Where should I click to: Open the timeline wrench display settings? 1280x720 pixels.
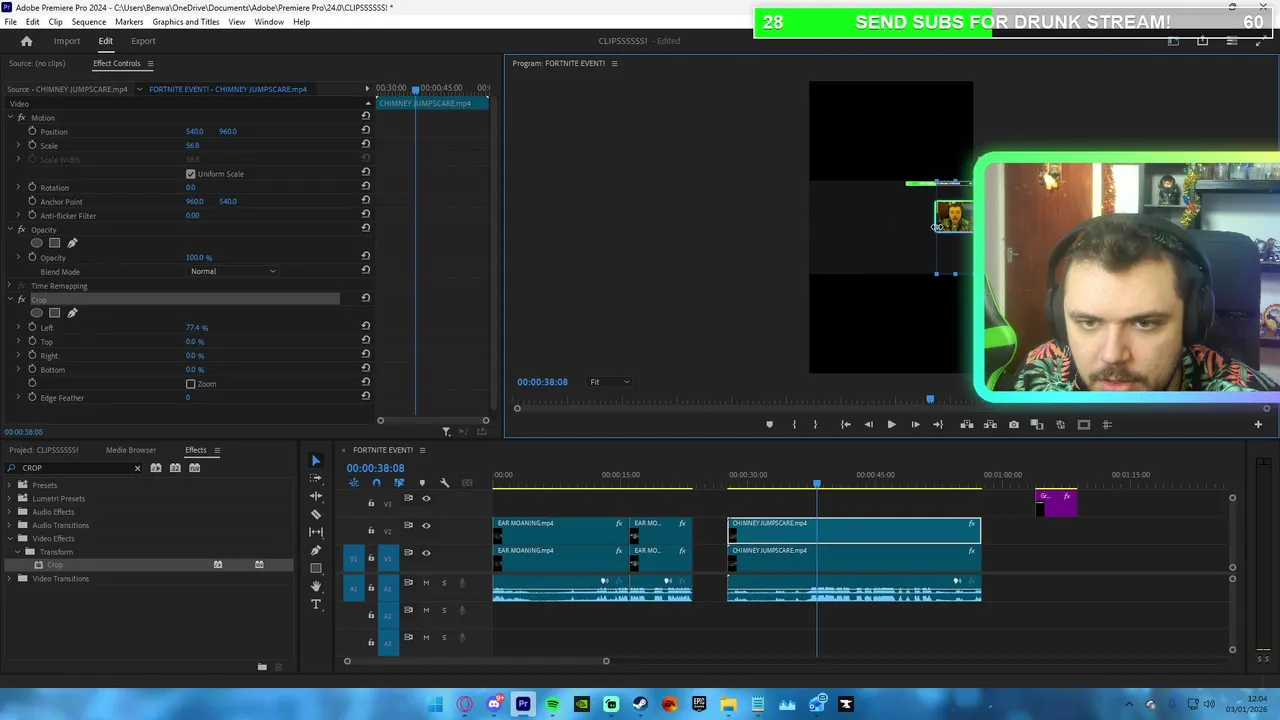[445, 483]
